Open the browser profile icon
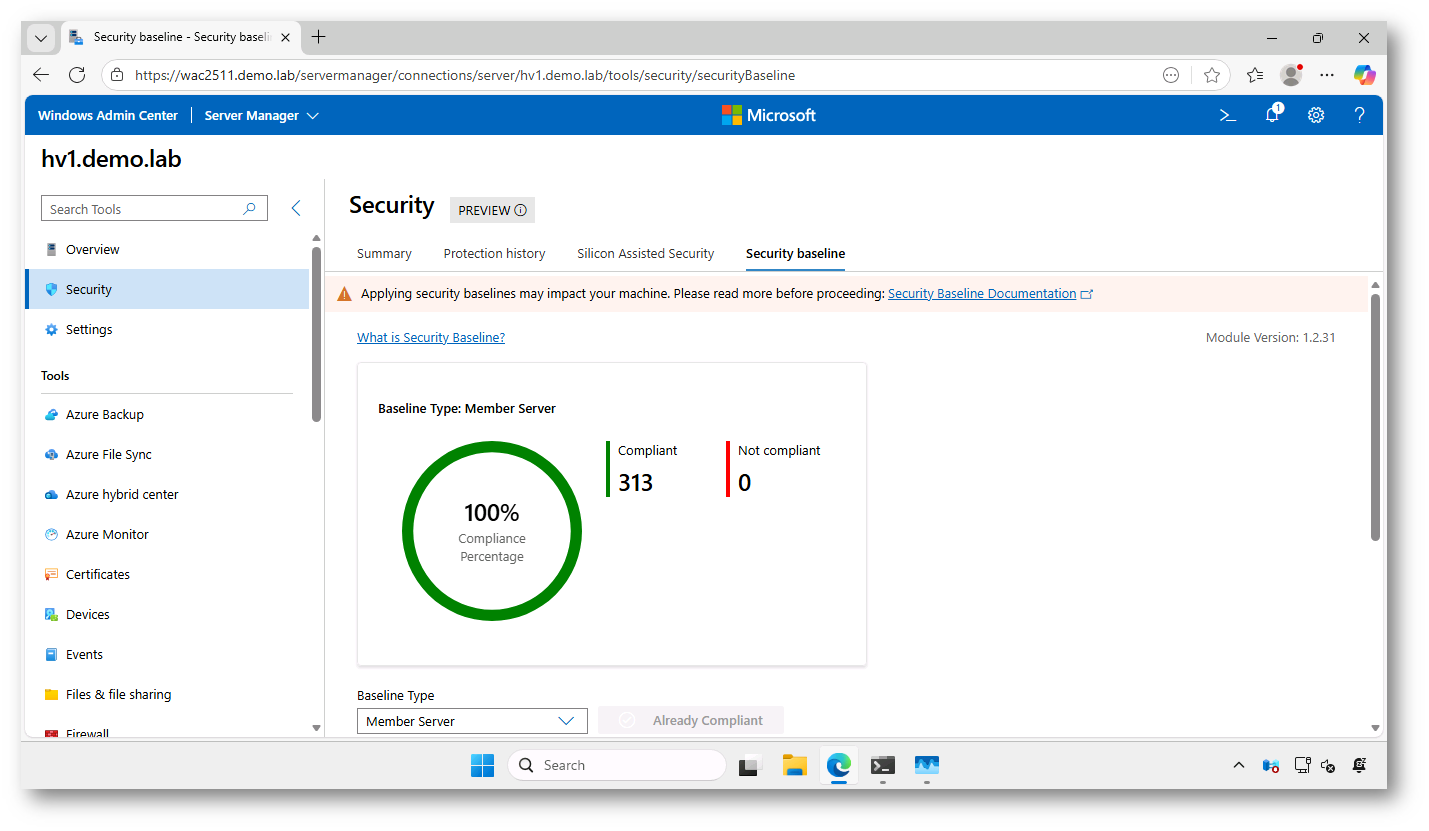 tap(1291, 75)
